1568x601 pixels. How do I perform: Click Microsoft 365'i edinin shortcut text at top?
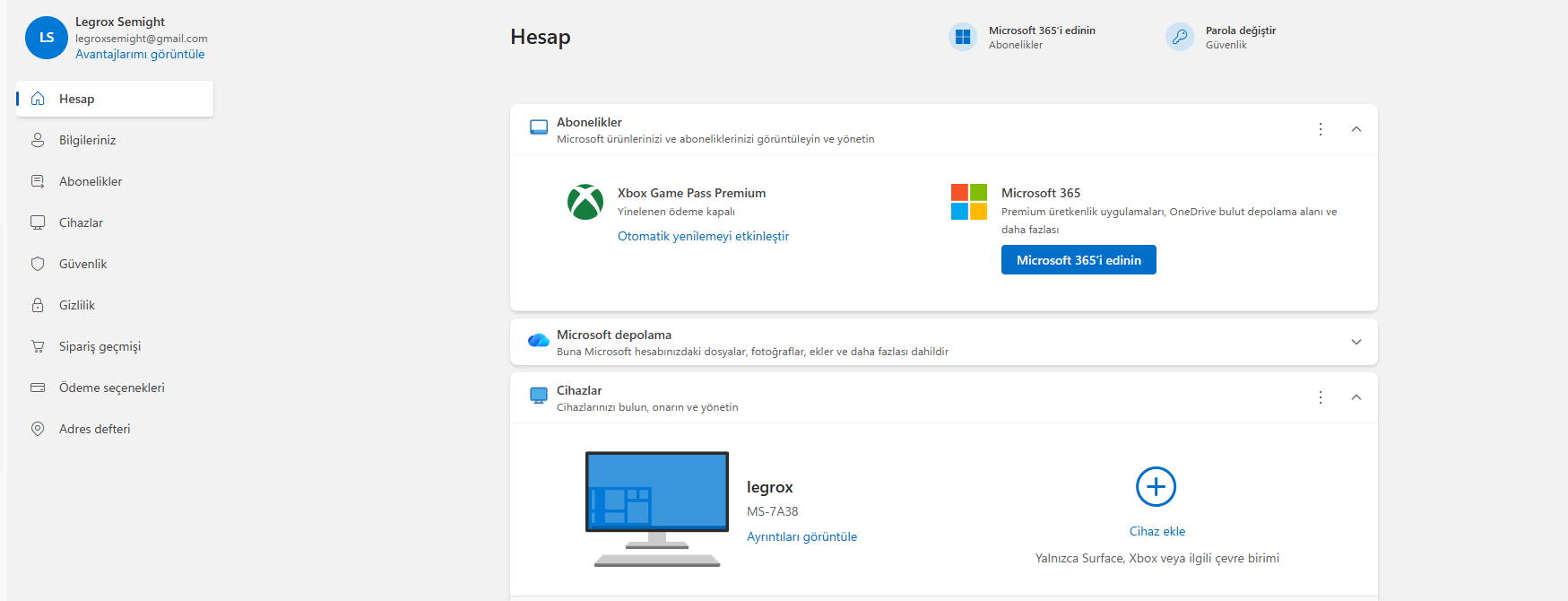tap(1042, 30)
